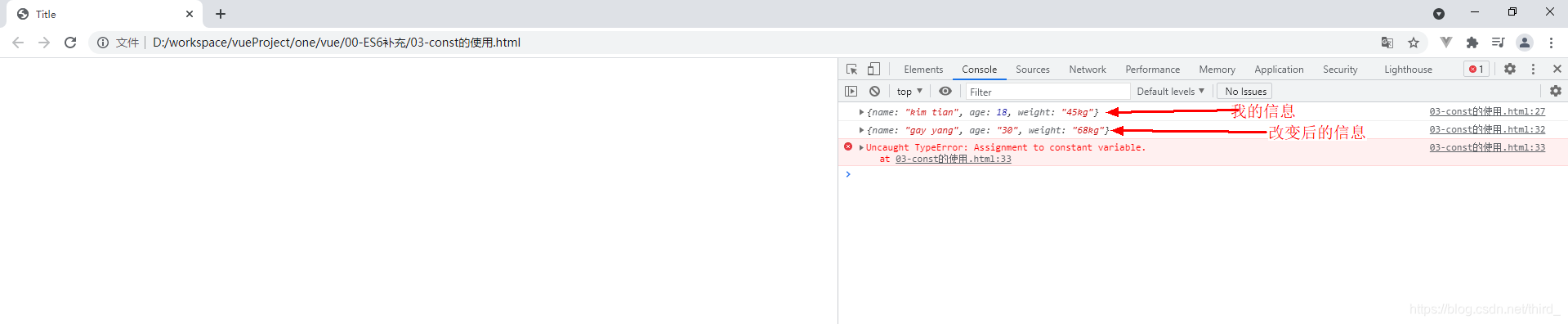
Task: Open source link ending html:27
Action: click(1487, 111)
